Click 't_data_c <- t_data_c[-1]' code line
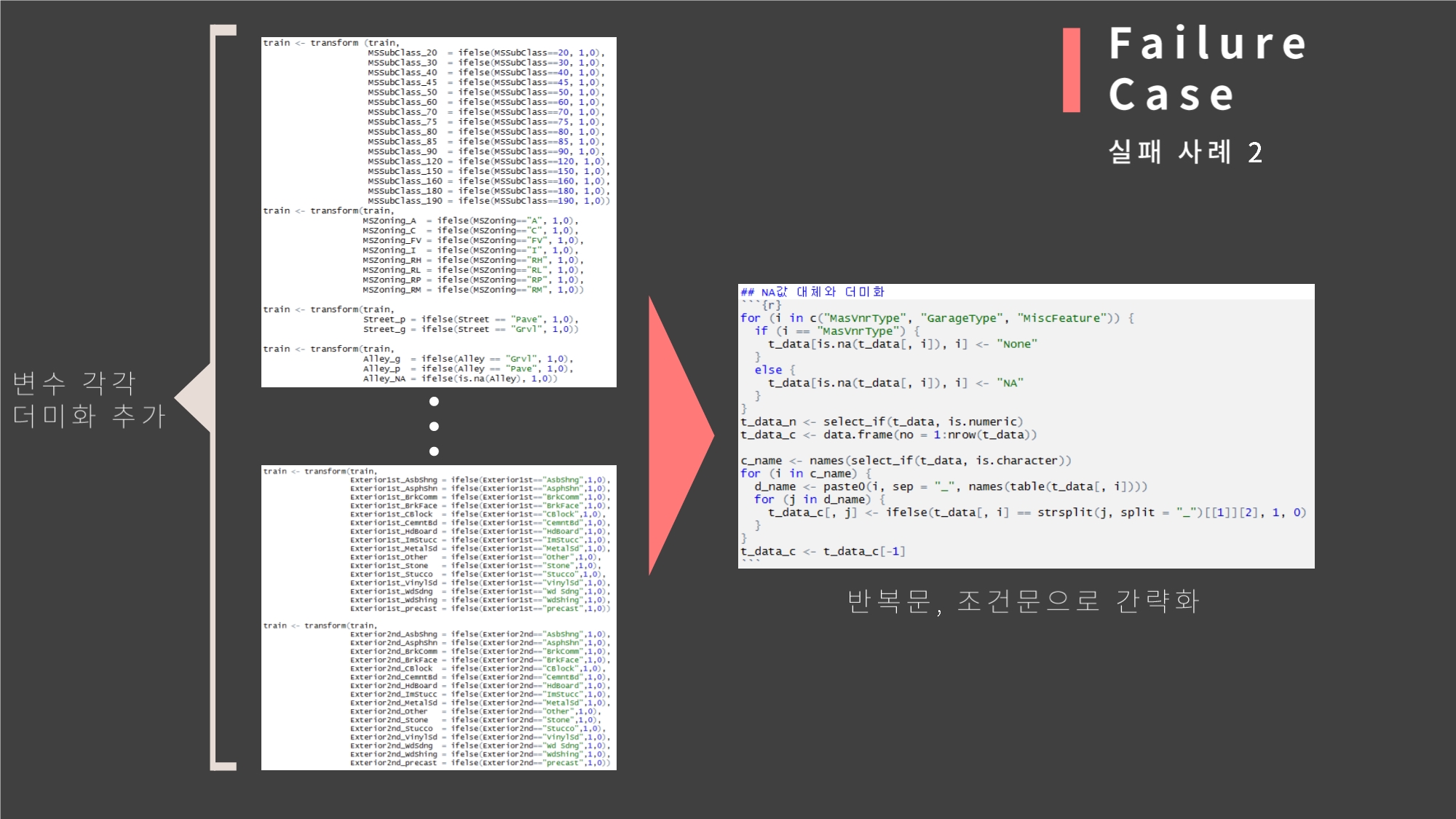This screenshot has width=1456, height=819. (x=823, y=551)
